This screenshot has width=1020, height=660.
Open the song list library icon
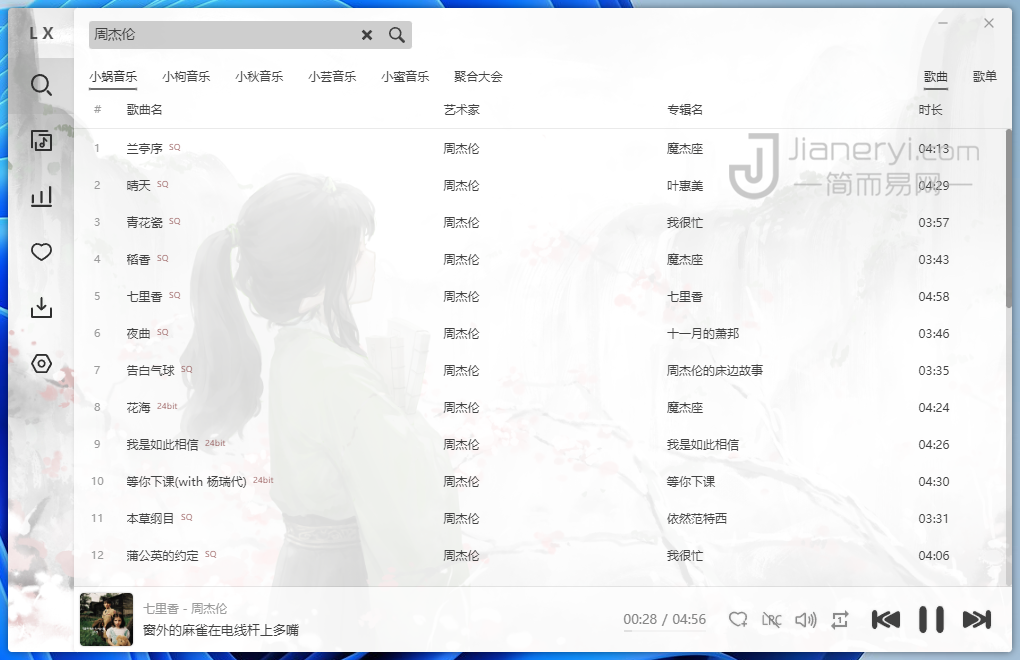pos(41,140)
